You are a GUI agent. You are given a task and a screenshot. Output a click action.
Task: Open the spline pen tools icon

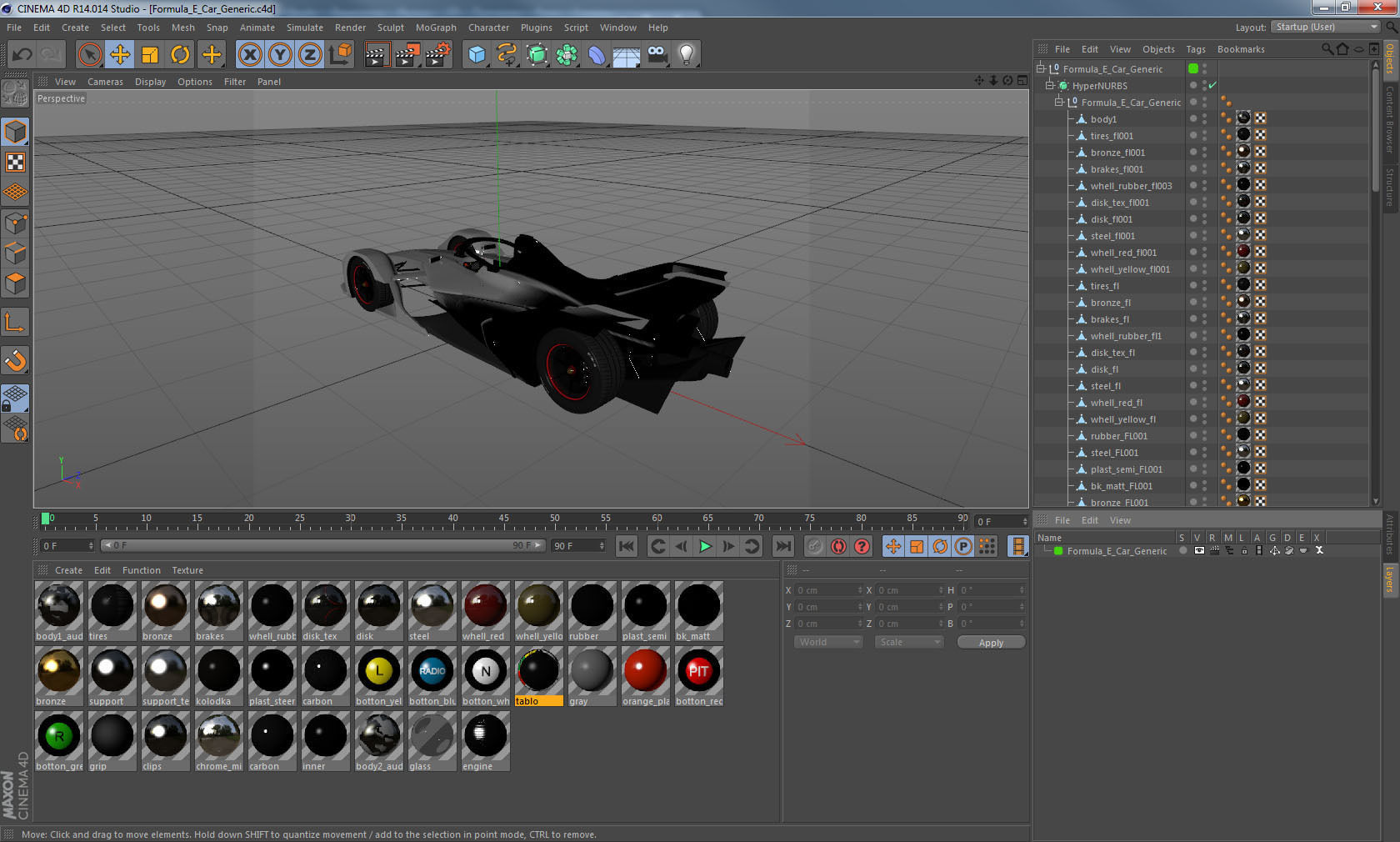coord(507,55)
